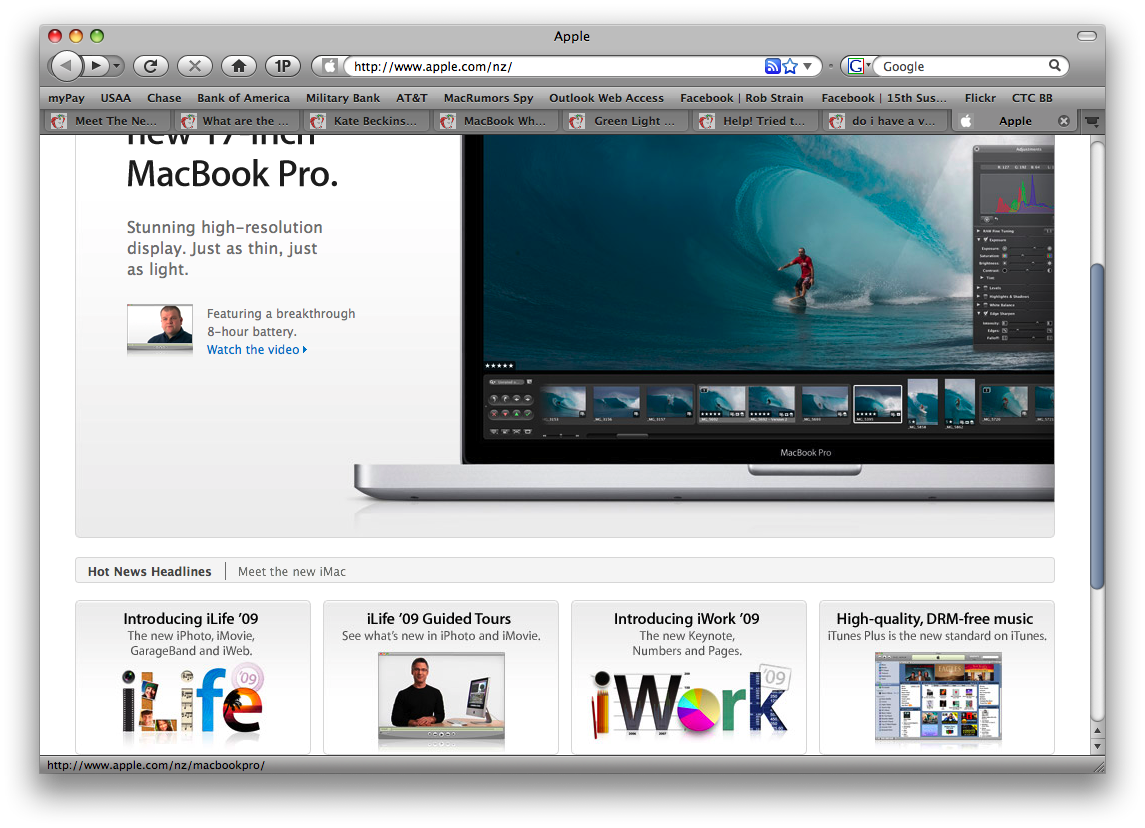Click the status bar URL text
The width and height of the screenshot is (1145, 828).
point(156,765)
